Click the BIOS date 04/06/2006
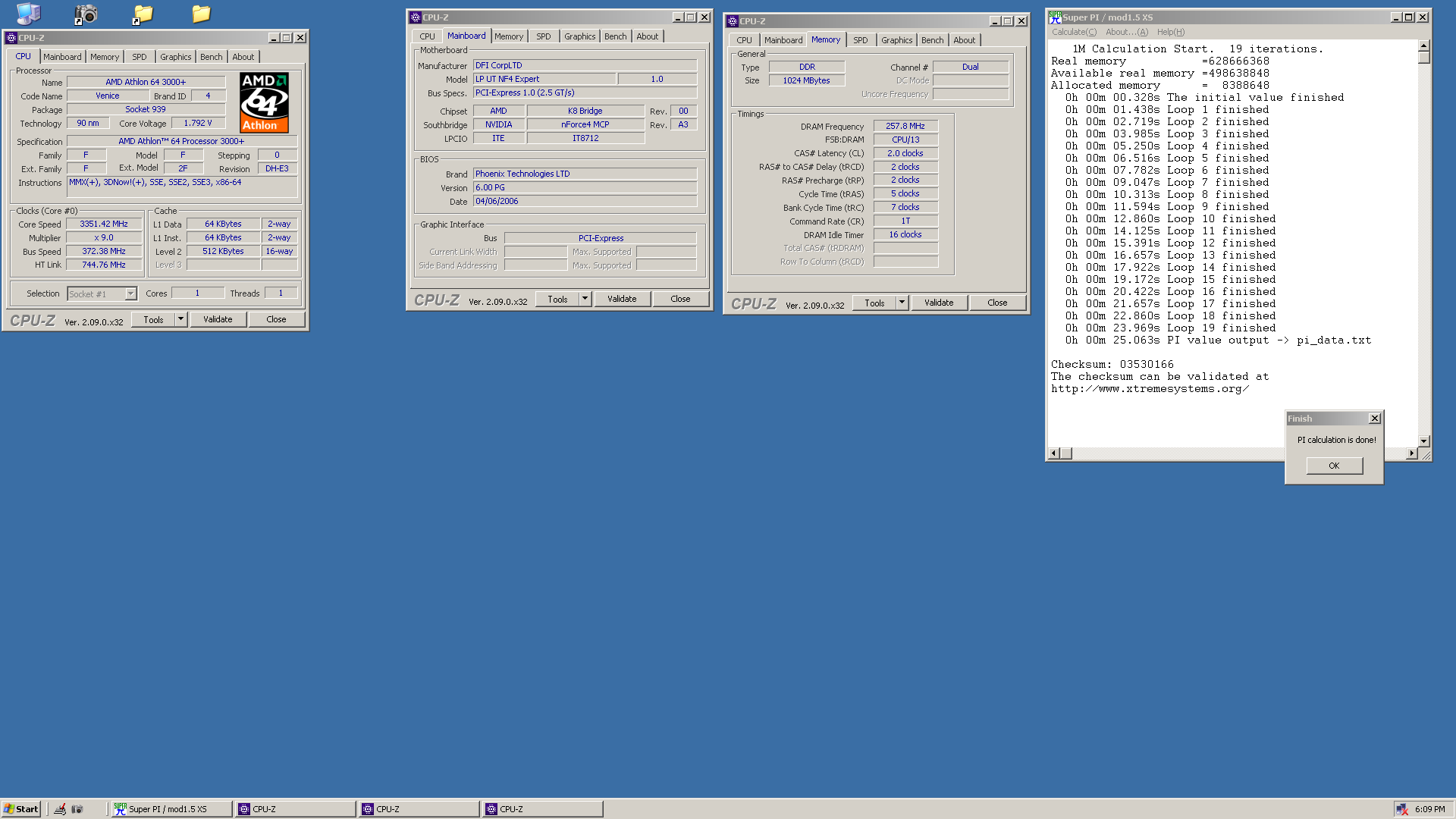 pos(585,201)
